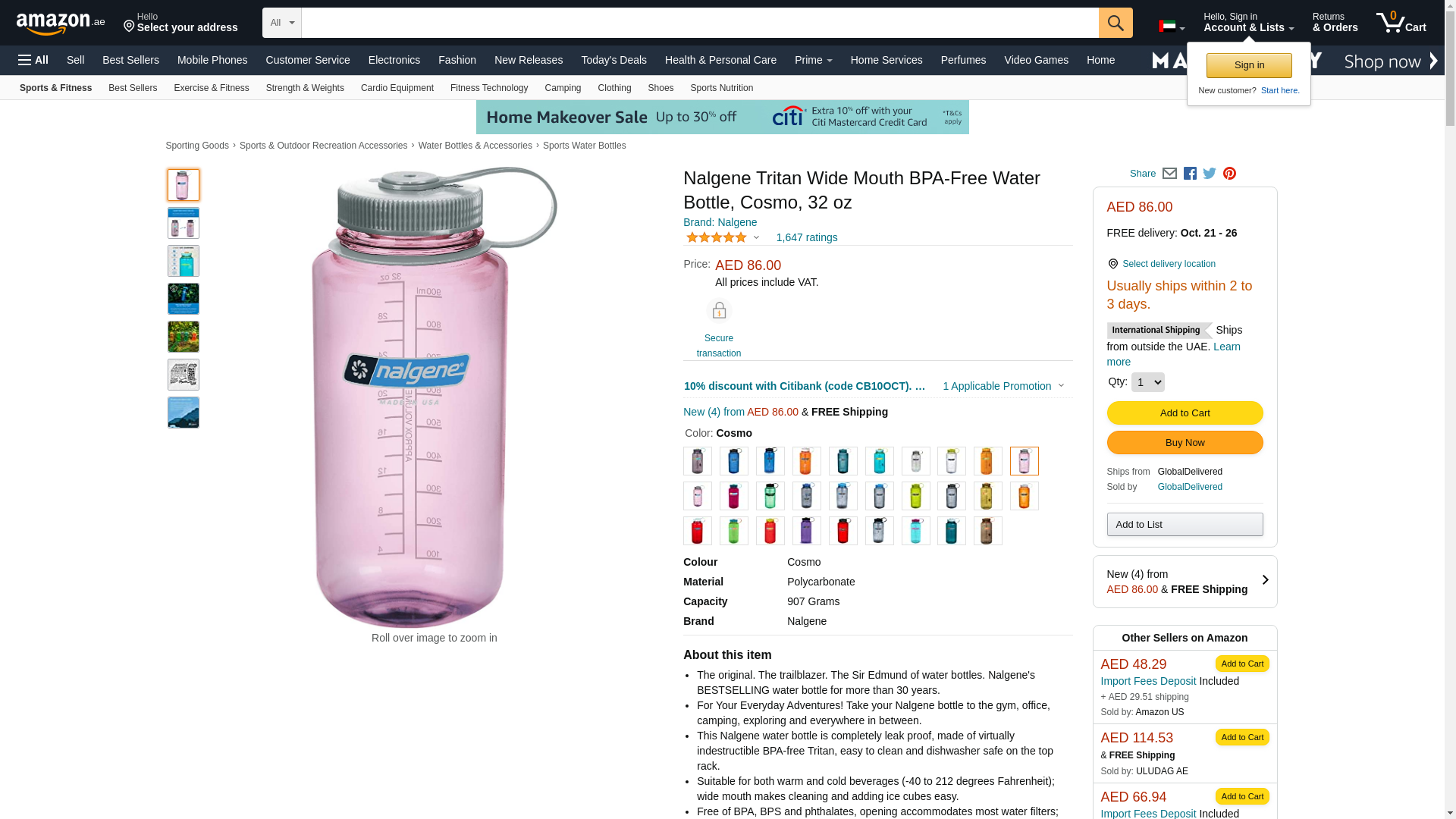
Task: Open the 1,647 ratings link
Action: point(807,237)
